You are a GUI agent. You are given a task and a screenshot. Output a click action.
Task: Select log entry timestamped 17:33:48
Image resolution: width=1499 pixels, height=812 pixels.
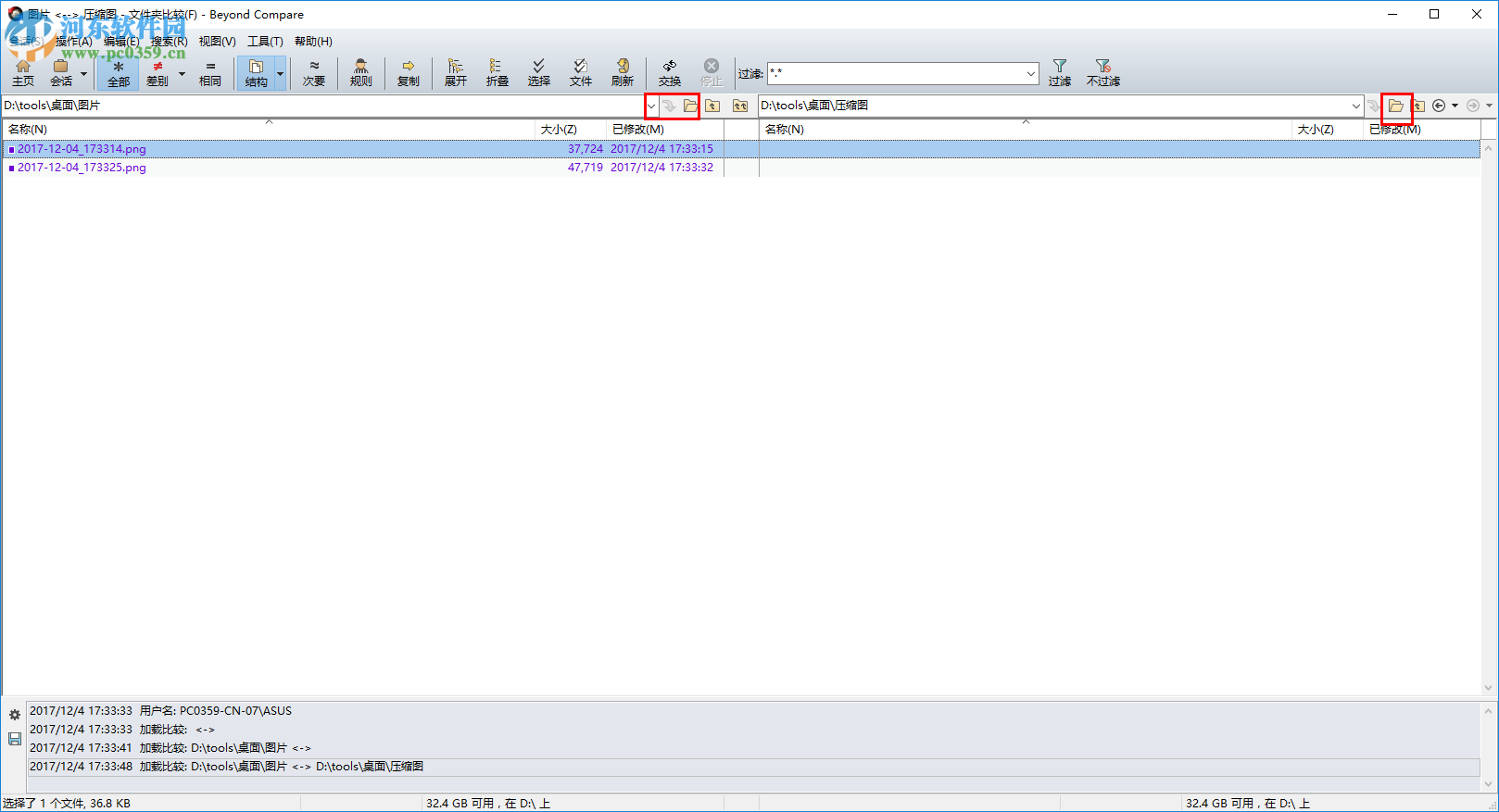click(x=754, y=767)
